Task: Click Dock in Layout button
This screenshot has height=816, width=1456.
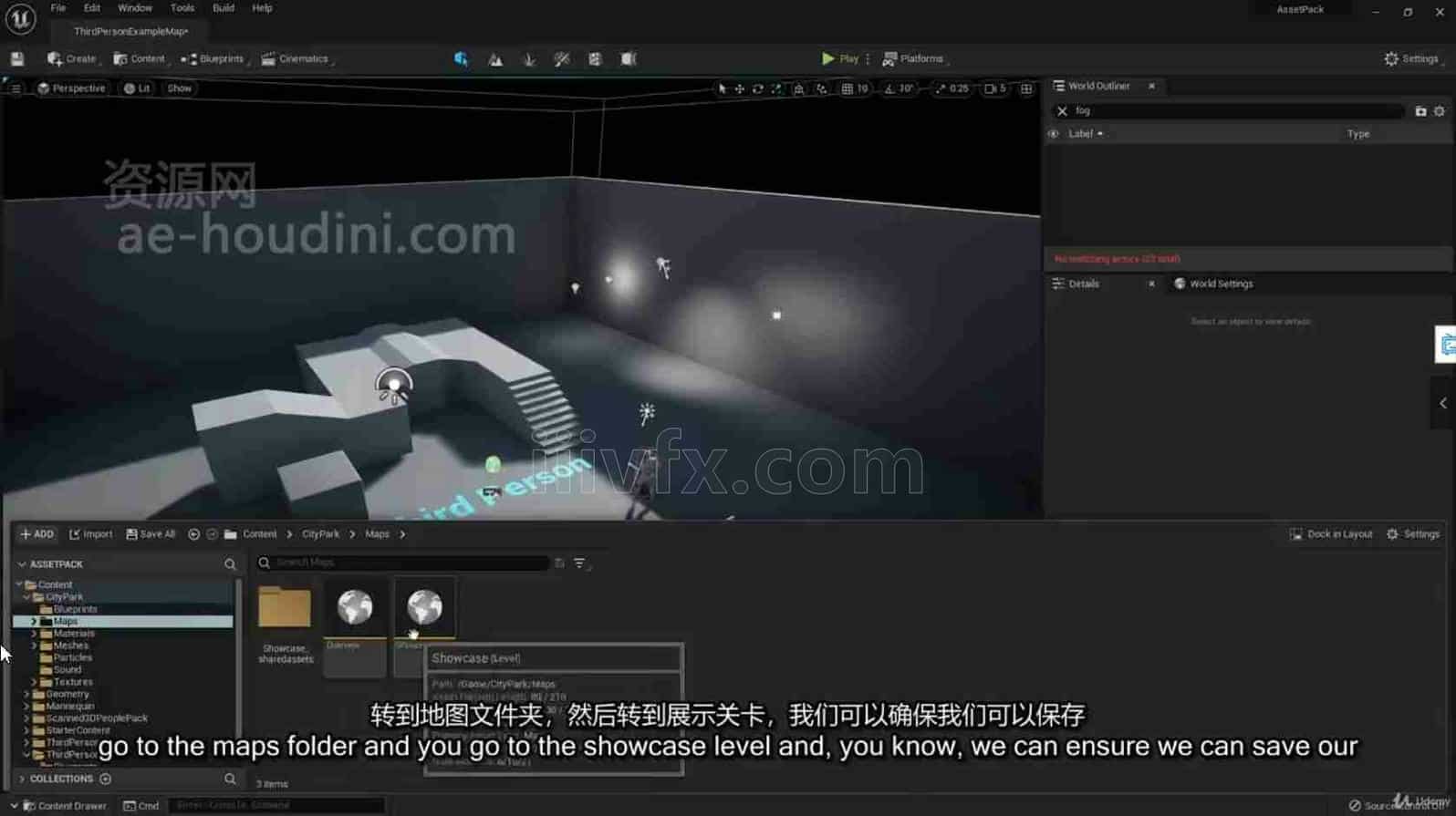Action: tap(1331, 534)
